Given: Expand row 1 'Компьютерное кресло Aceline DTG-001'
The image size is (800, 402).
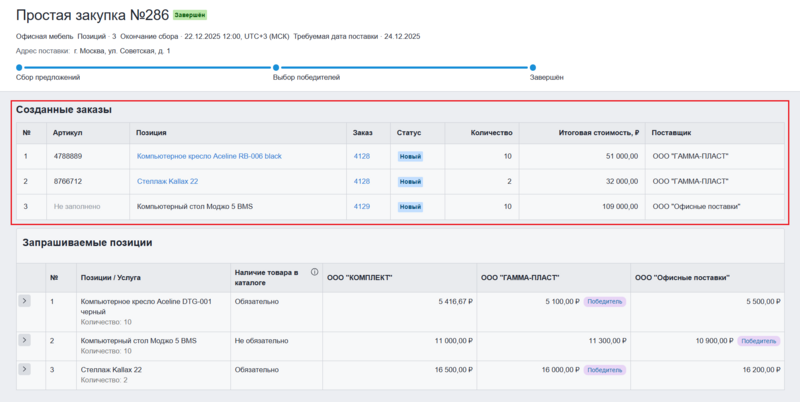Looking at the screenshot, I should pyautogui.click(x=25, y=300).
